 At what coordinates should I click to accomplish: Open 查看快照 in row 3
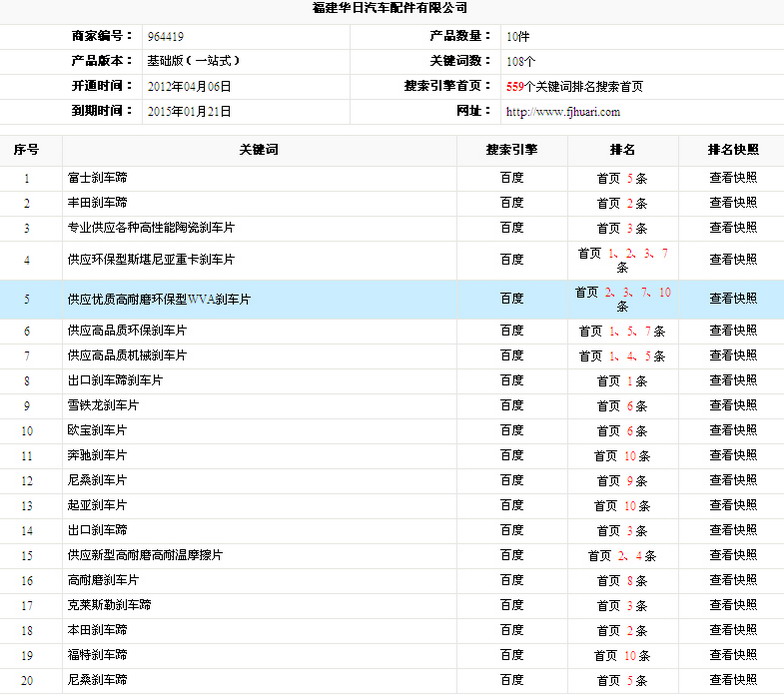733,228
